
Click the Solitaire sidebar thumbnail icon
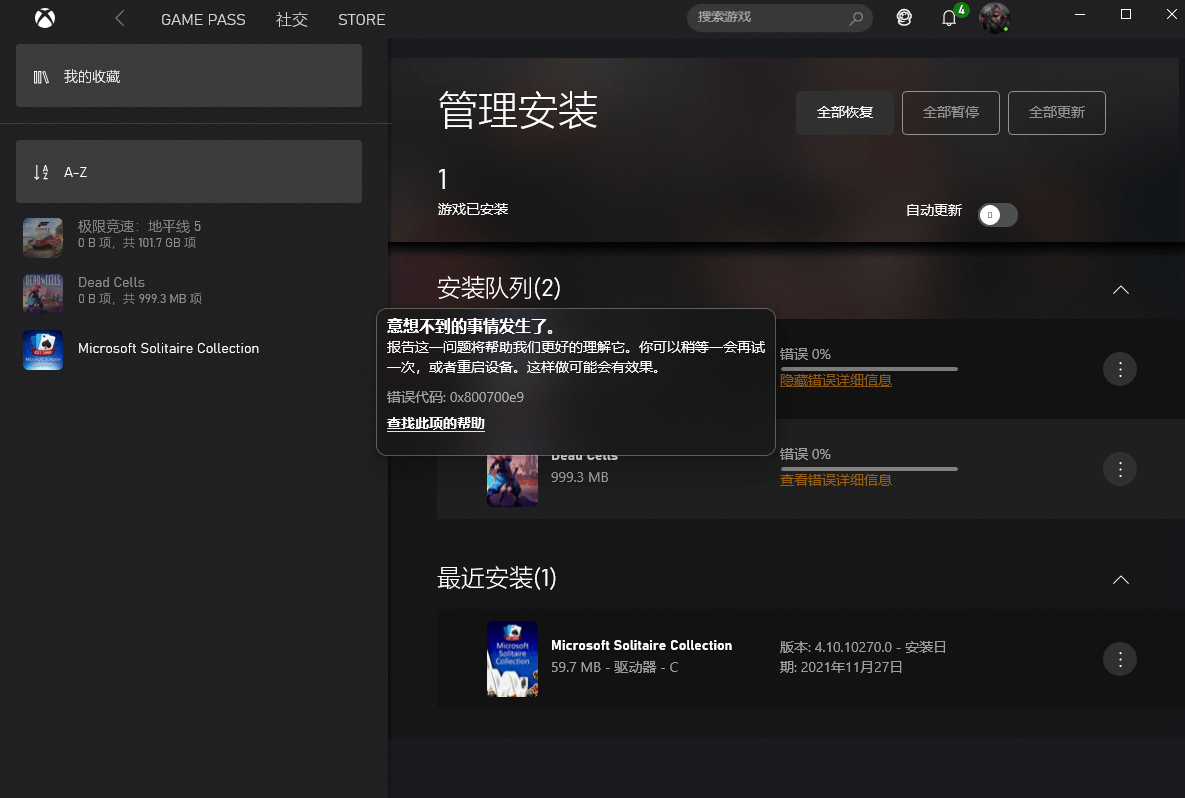click(x=43, y=350)
